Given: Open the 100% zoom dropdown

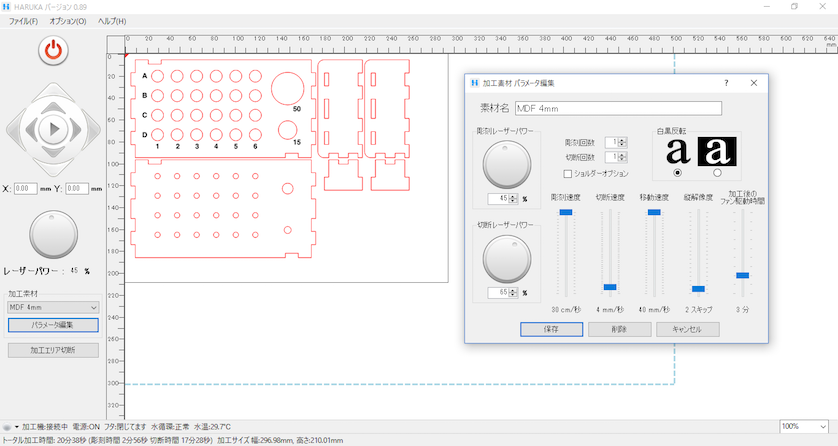Looking at the screenshot, I should click(804, 426).
